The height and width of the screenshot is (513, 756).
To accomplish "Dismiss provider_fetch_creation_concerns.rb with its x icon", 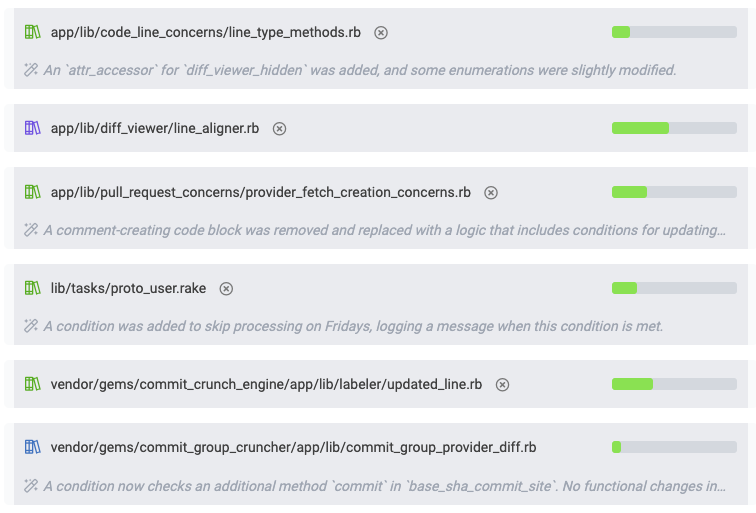I will (x=491, y=192).
